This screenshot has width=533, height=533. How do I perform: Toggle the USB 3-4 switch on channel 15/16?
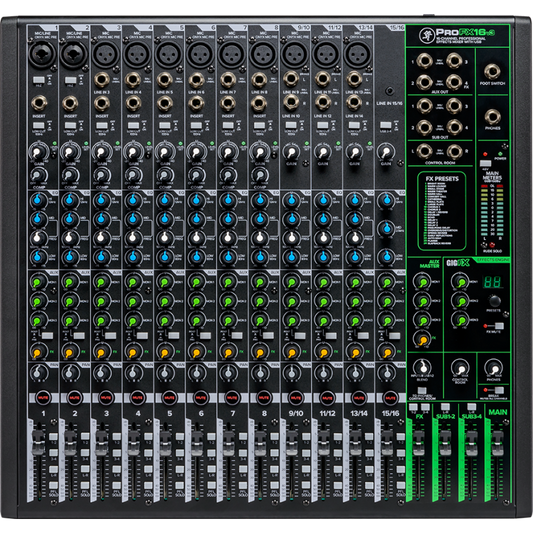point(385,125)
